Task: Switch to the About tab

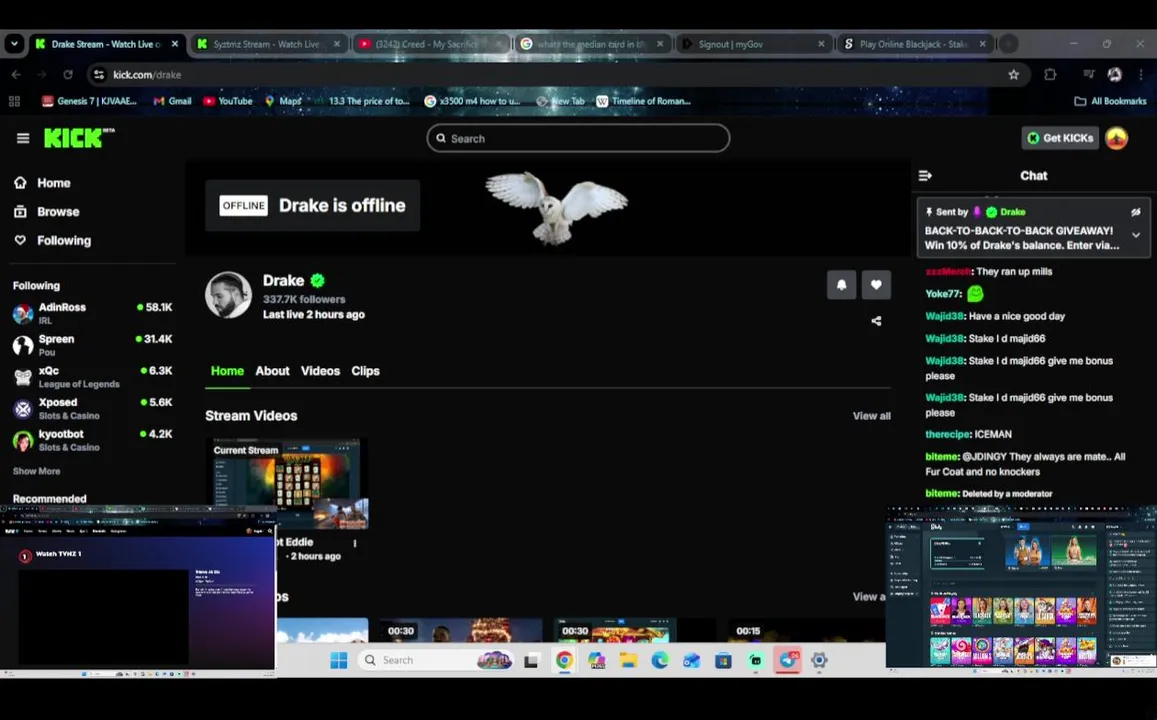Action: coord(272,371)
